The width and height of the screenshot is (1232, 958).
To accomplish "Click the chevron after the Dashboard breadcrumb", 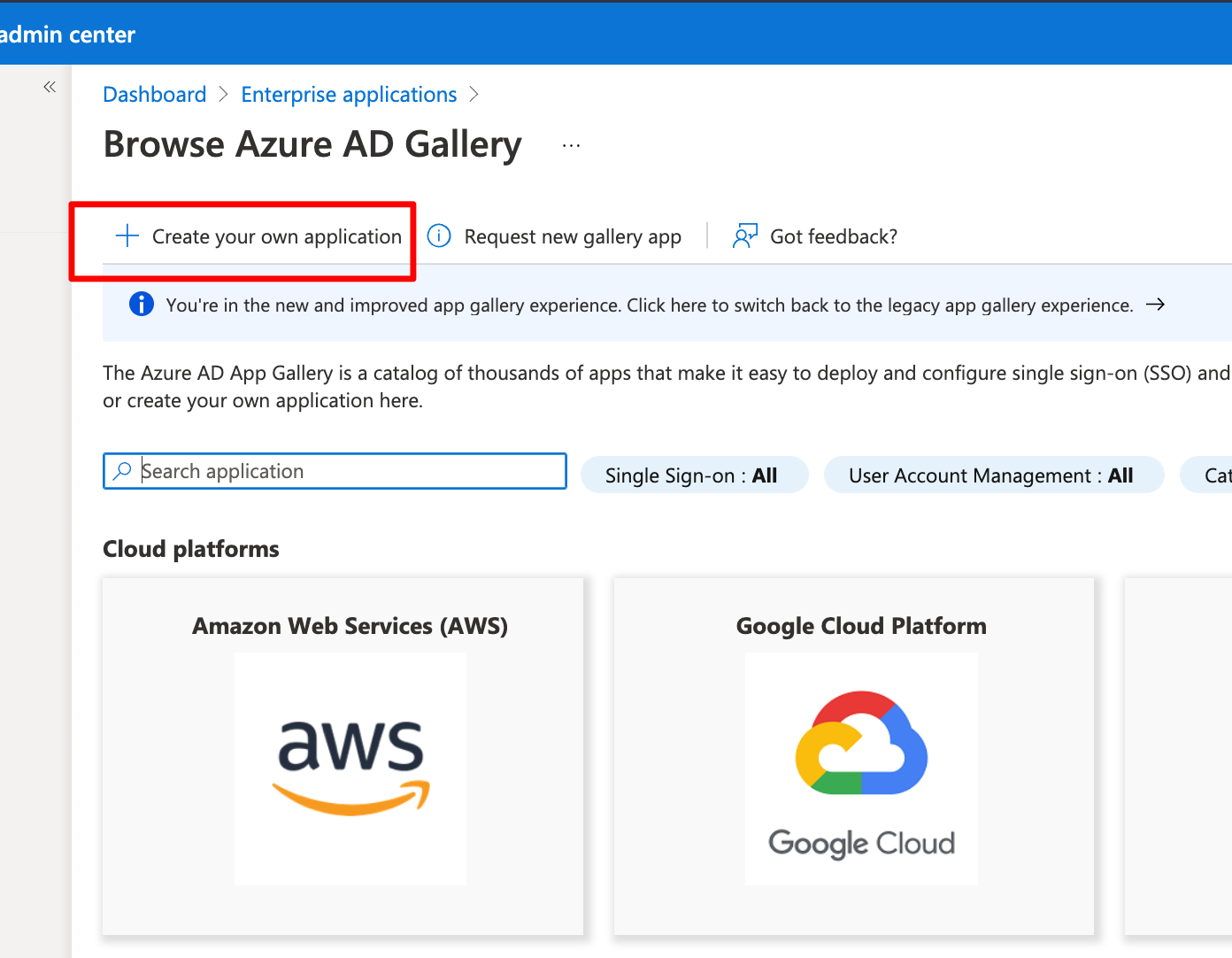I will [223, 95].
